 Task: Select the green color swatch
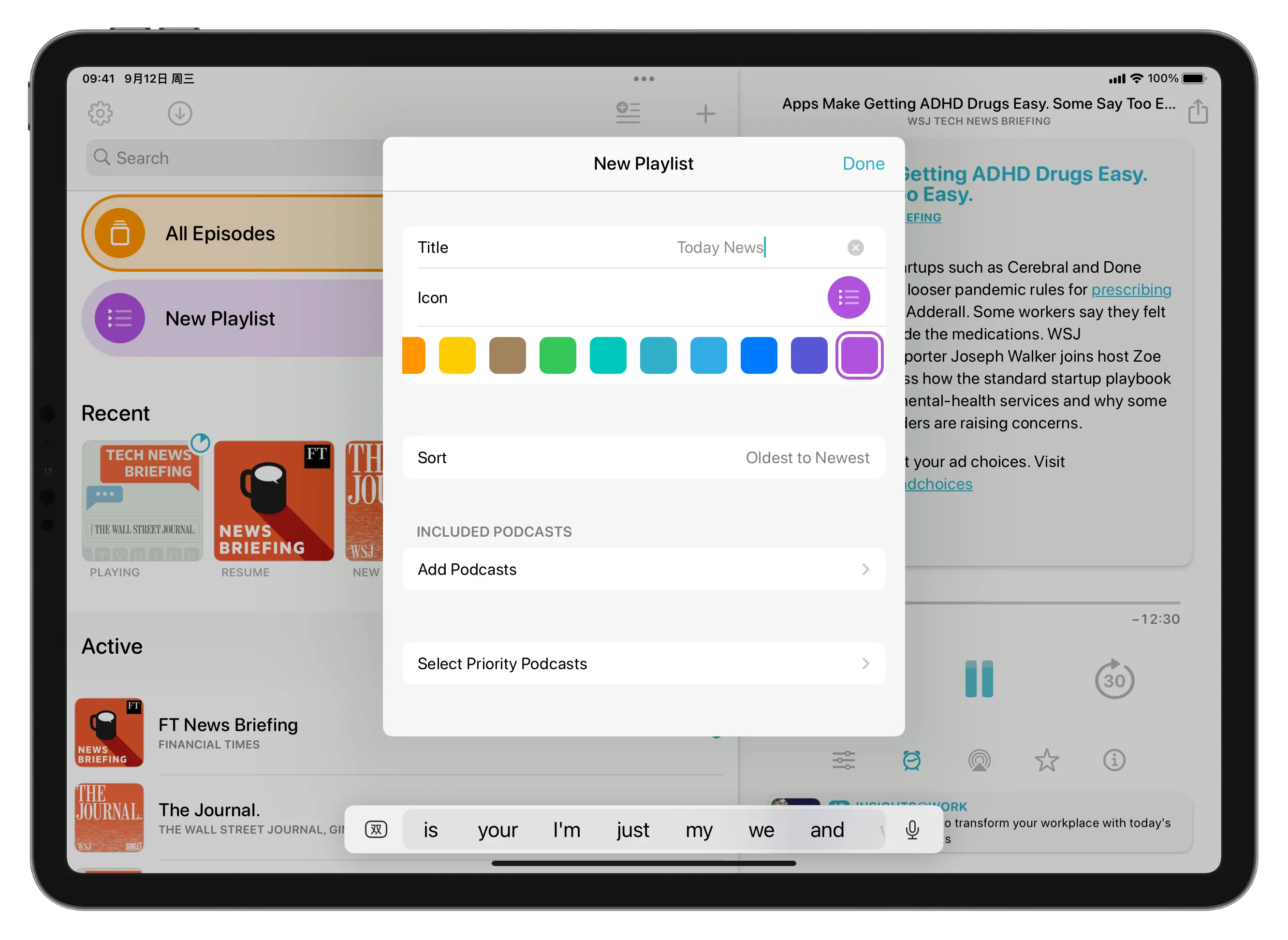point(557,355)
